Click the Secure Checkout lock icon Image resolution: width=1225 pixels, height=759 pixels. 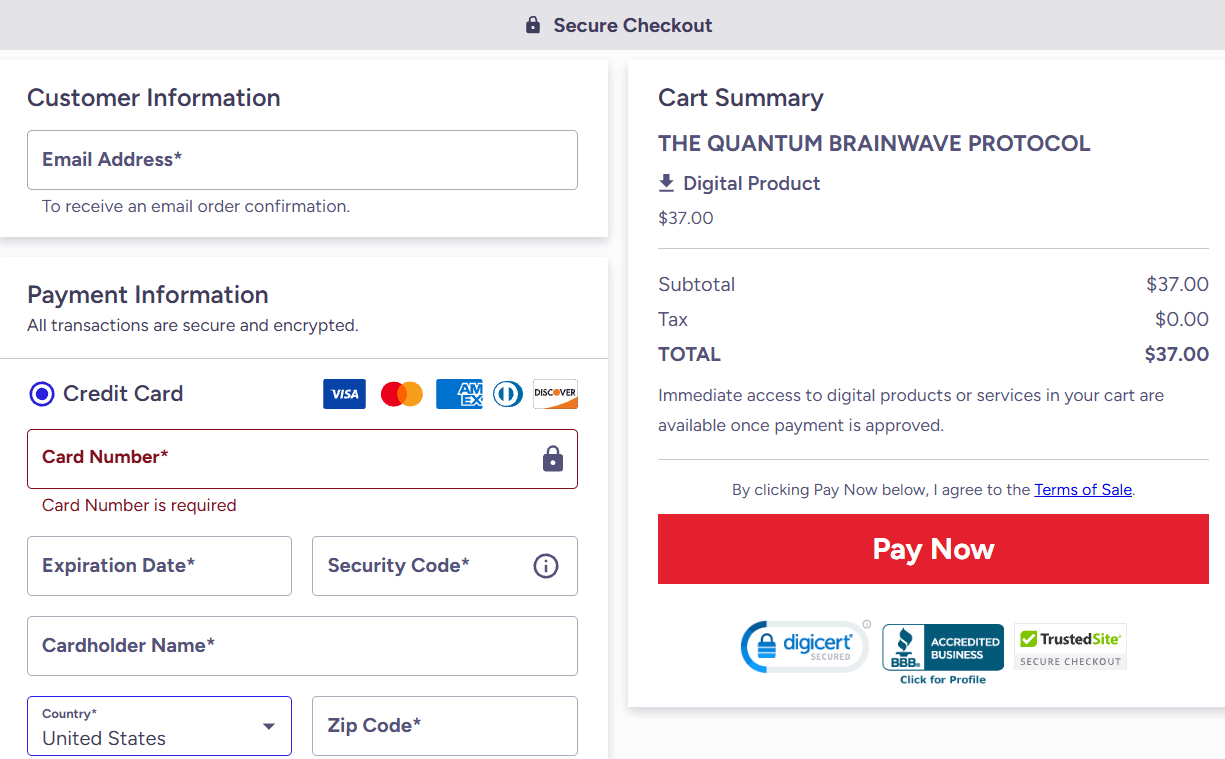(x=531, y=25)
